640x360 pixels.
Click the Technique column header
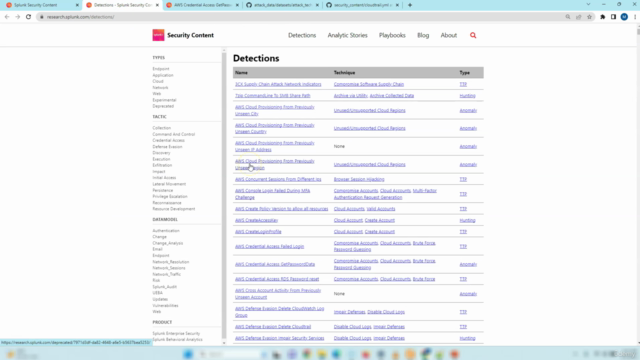(344, 73)
